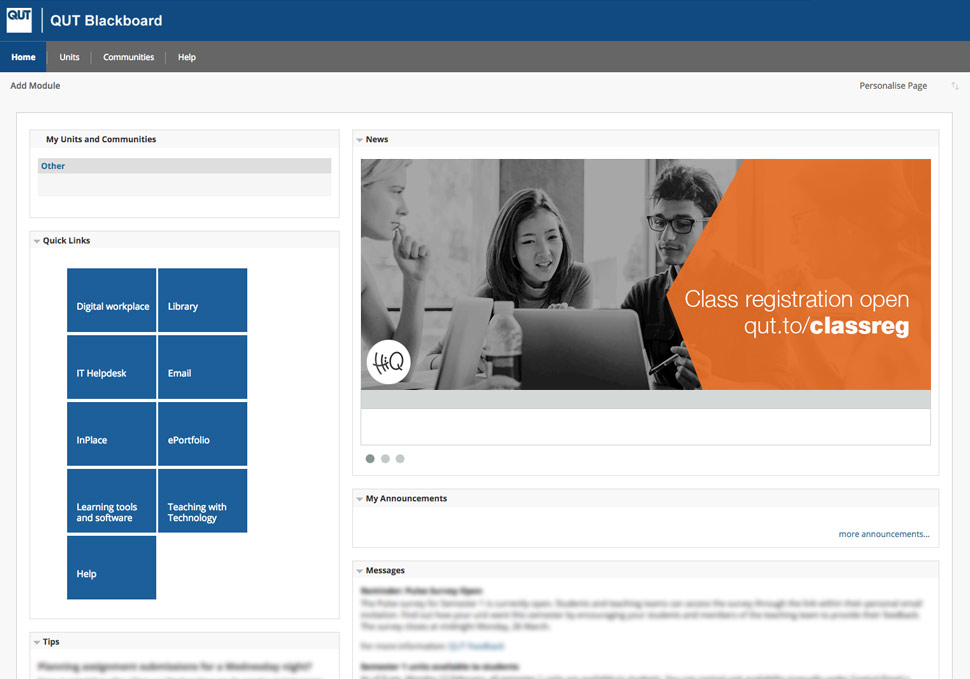Click the more announcements link
The image size is (970, 679).
click(x=883, y=534)
